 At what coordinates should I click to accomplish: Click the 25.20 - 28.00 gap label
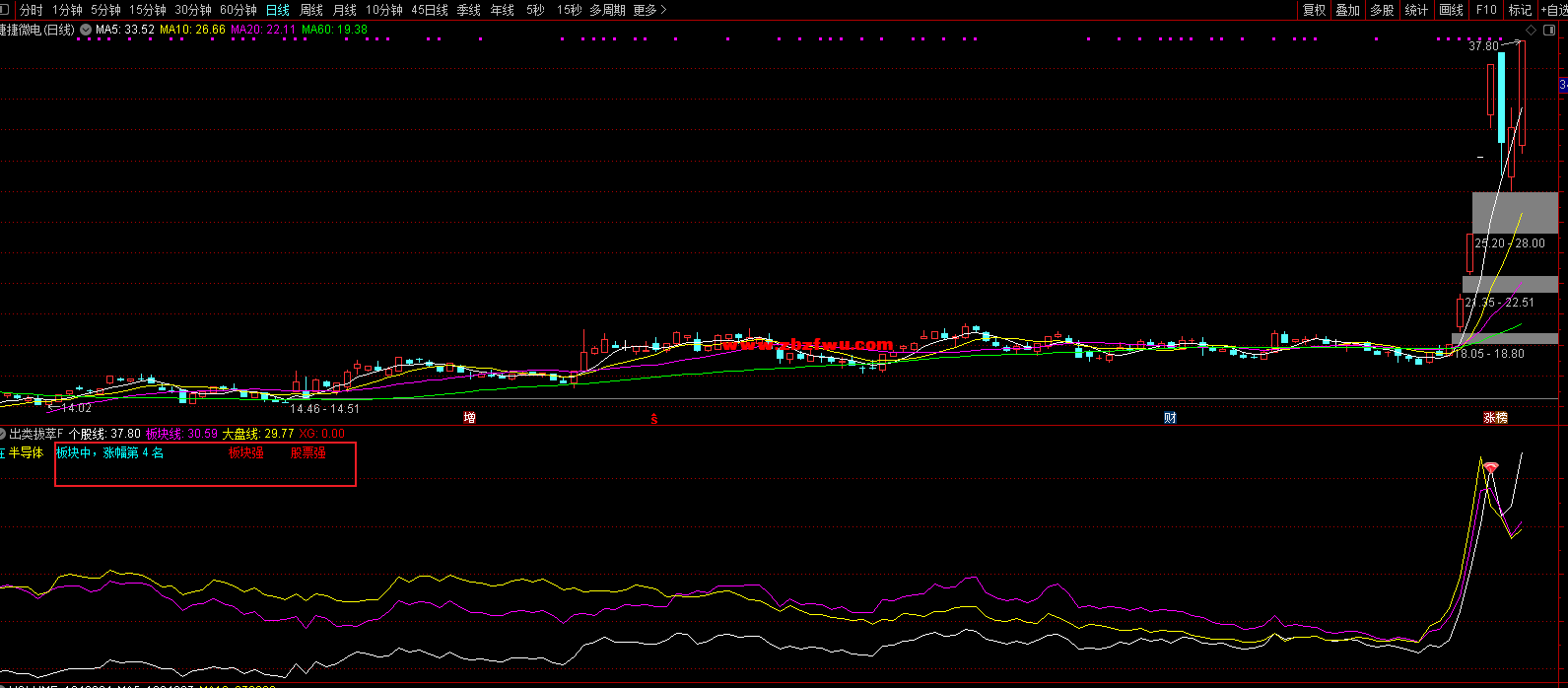pos(1510,243)
